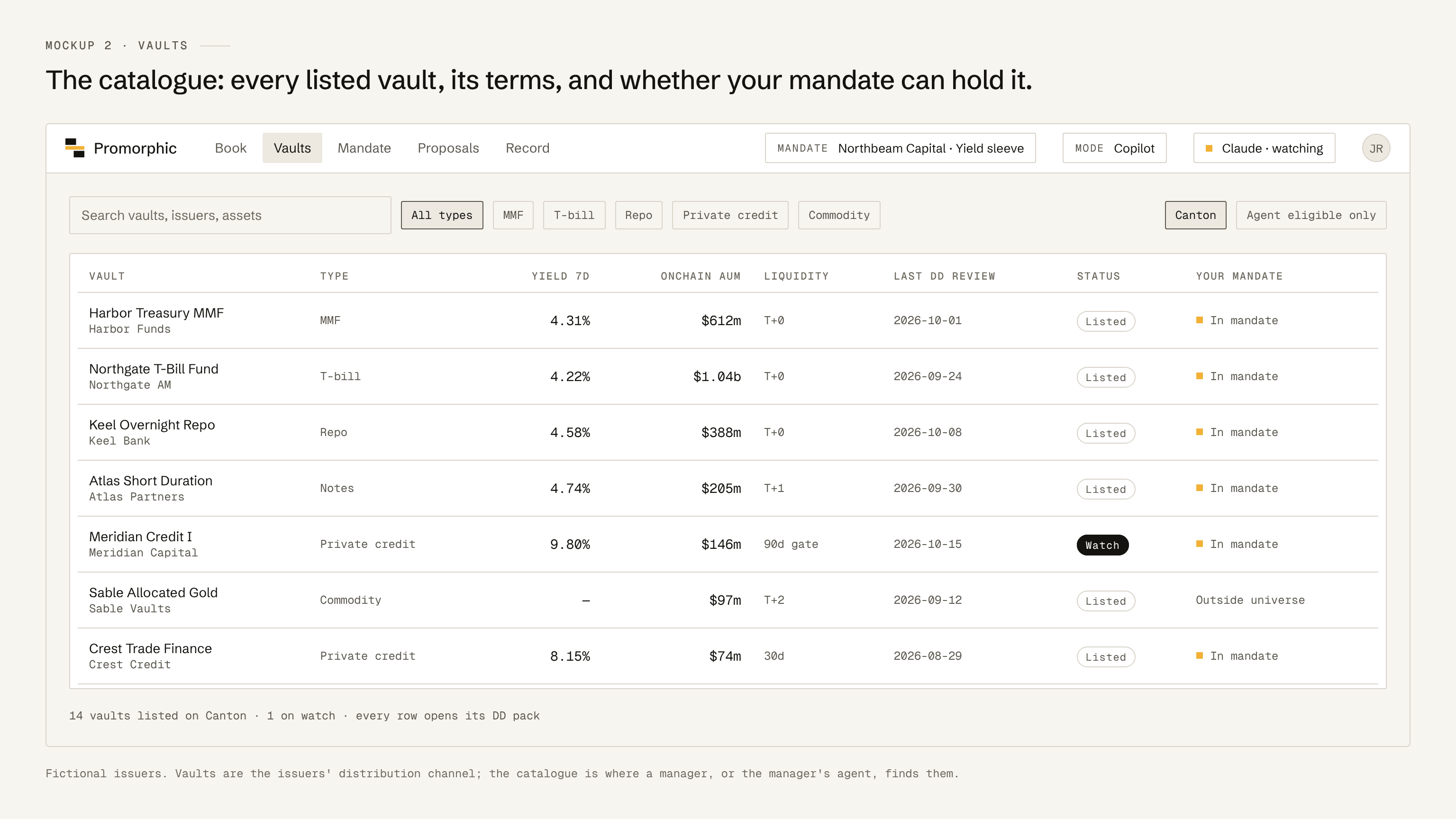Screen dimensions: 1456x819
Task: Filter vaults by Commodity type
Action: tap(839, 215)
